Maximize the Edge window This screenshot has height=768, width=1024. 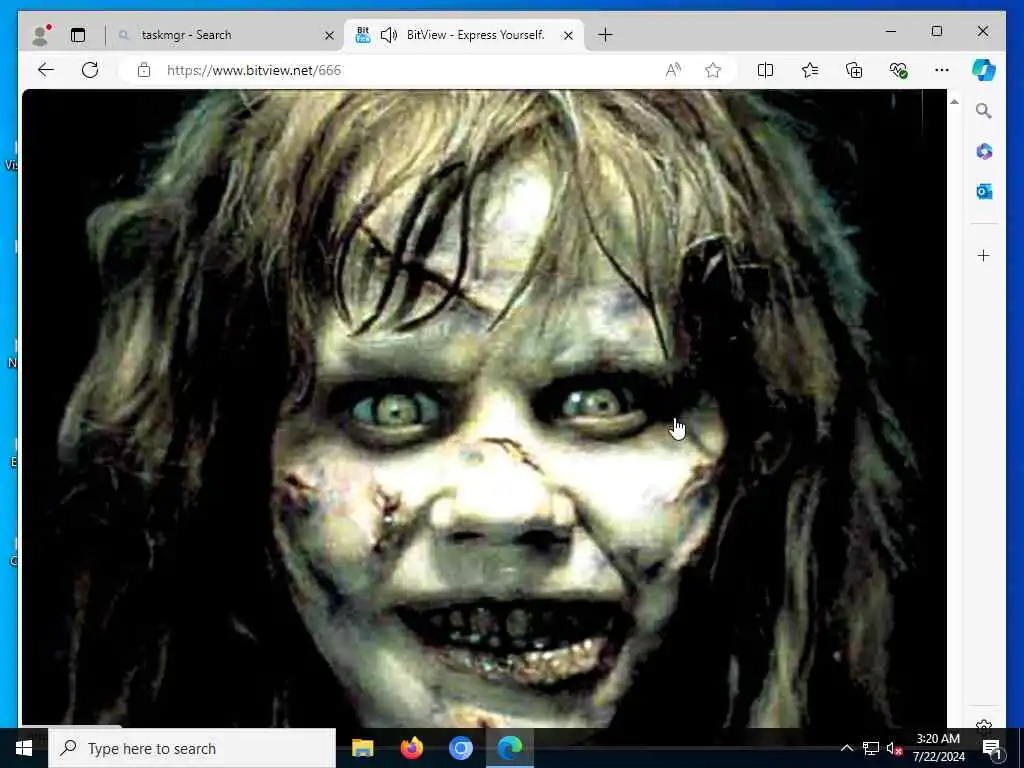936,31
